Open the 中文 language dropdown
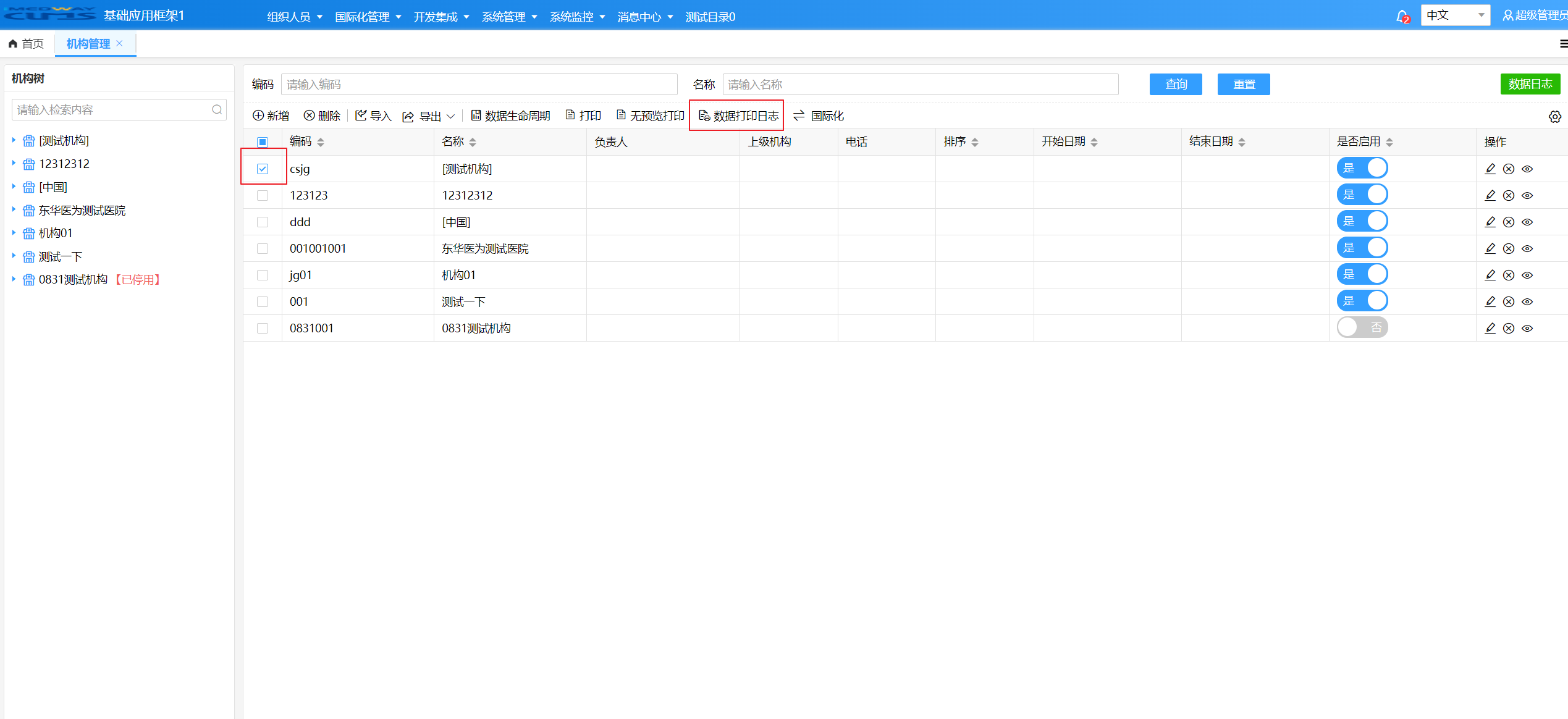This screenshot has height=719, width=1568. click(x=1454, y=15)
